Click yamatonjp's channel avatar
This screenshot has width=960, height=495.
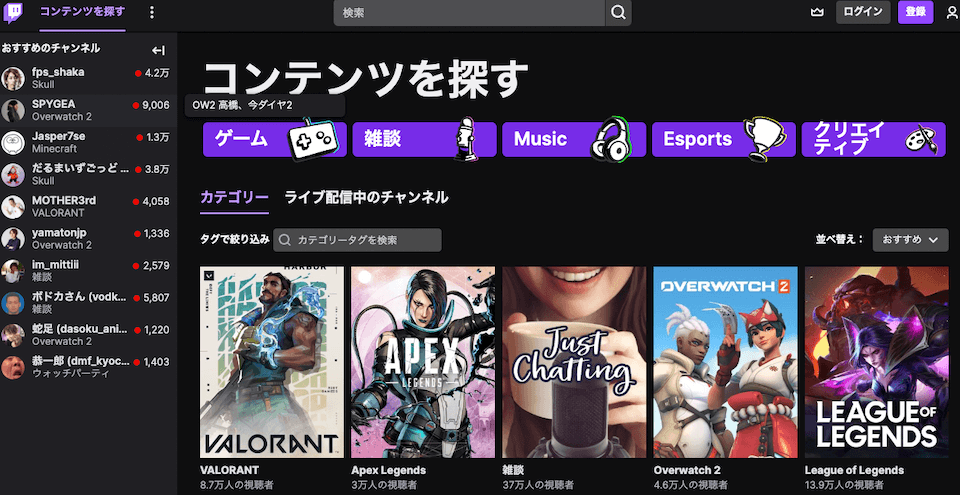tap(13, 239)
